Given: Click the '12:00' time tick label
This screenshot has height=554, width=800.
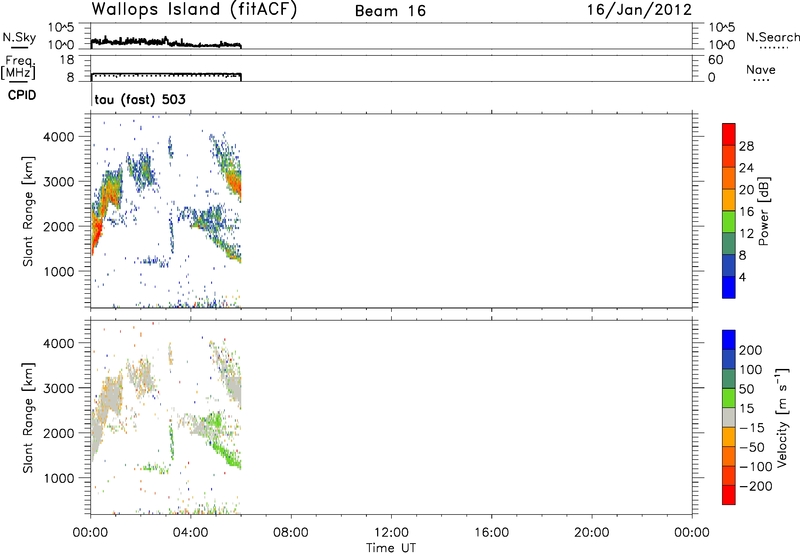Looking at the screenshot, I should pyautogui.click(x=391, y=533).
